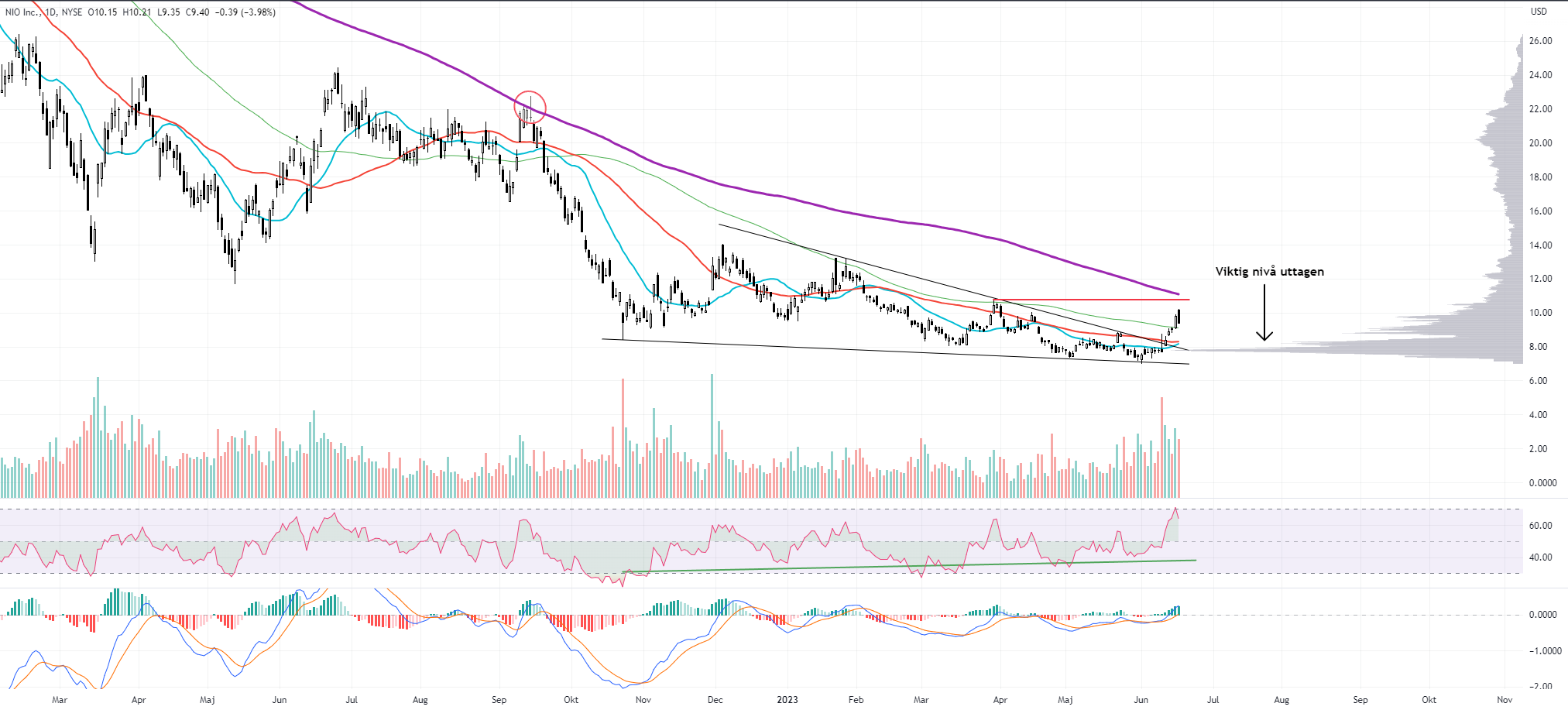This screenshot has width=1568, height=710.
Task: Select the 'Viktig nivå uttagen' text label
Action: pyautogui.click(x=1269, y=272)
